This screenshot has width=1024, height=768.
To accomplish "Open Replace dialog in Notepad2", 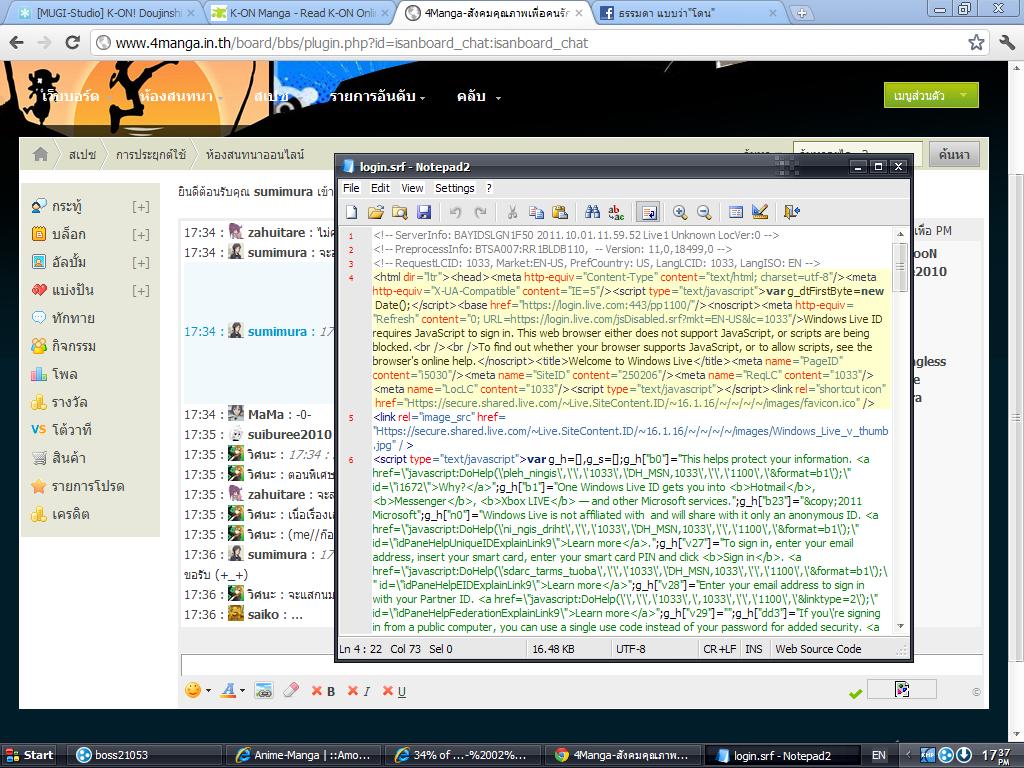I will (x=616, y=212).
